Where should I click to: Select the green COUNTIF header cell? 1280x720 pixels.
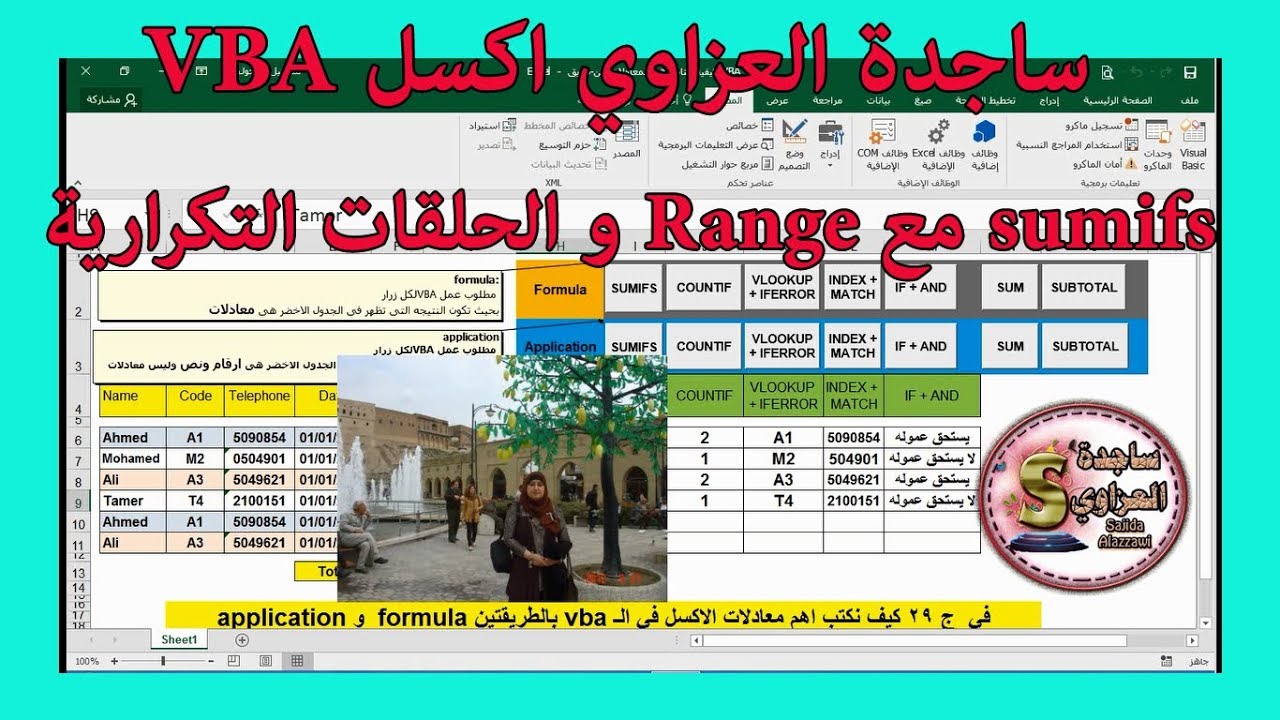point(704,396)
